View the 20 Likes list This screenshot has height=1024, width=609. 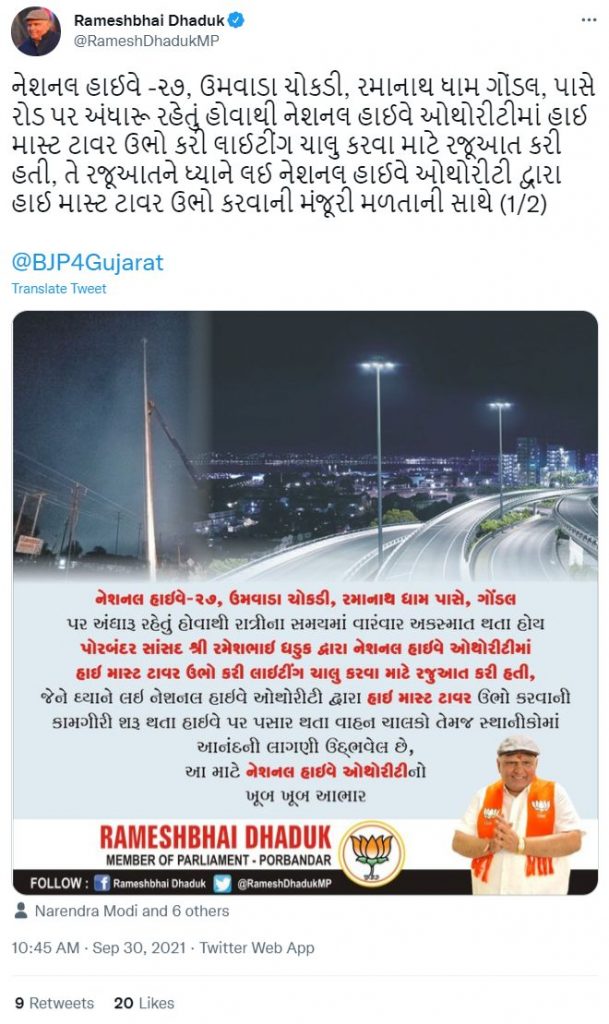coord(144,1003)
